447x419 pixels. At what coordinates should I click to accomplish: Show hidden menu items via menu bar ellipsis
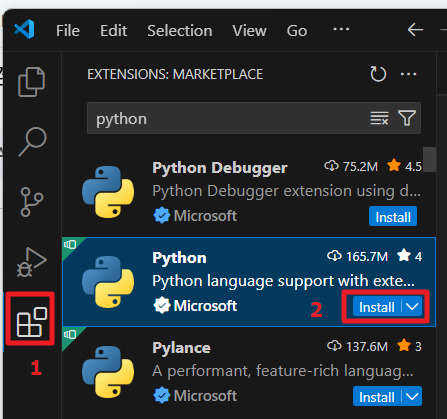341,29
